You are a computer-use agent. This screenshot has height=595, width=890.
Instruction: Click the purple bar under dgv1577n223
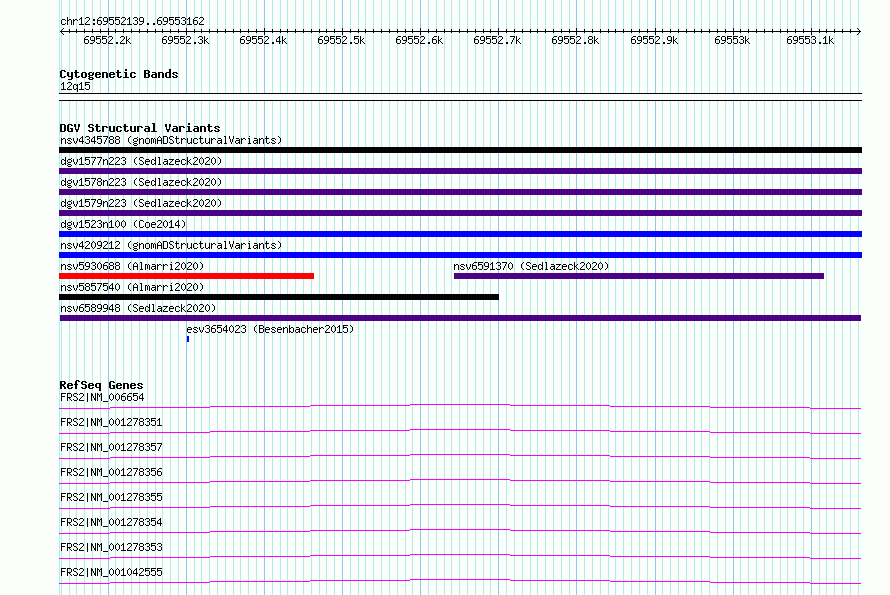[x=460, y=171]
